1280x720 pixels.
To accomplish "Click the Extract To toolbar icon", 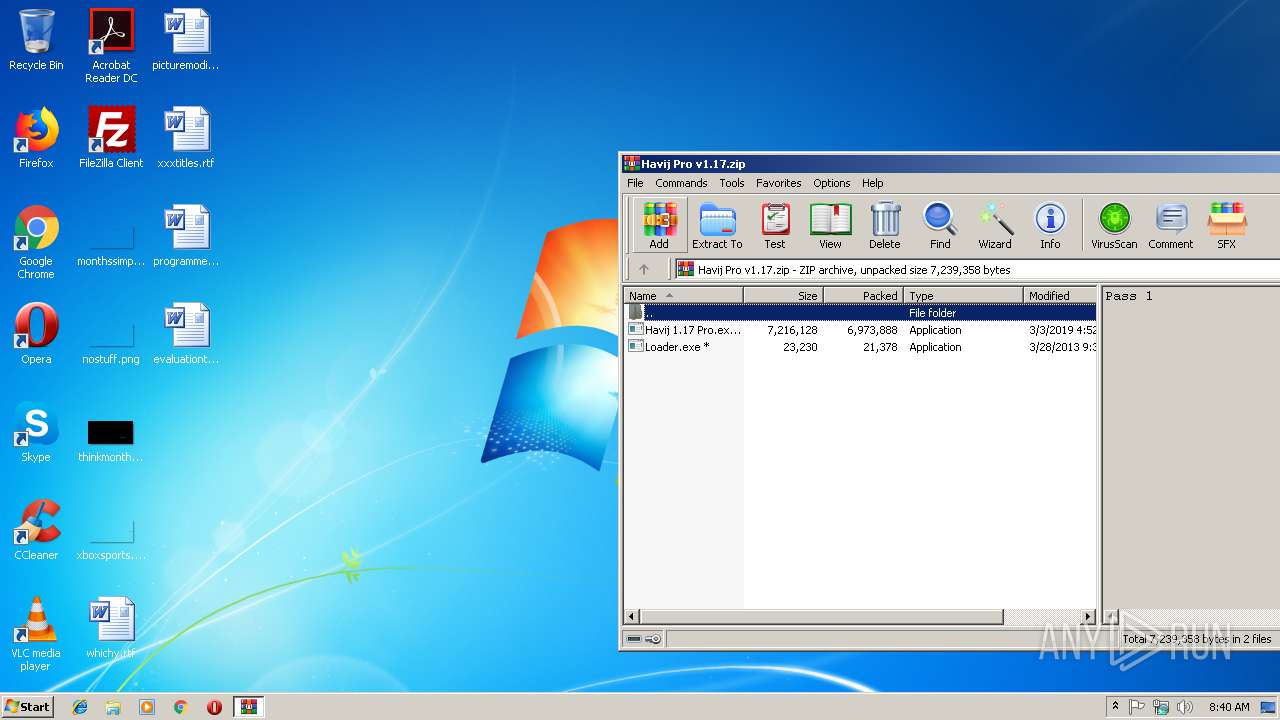I will tap(717, 225).
